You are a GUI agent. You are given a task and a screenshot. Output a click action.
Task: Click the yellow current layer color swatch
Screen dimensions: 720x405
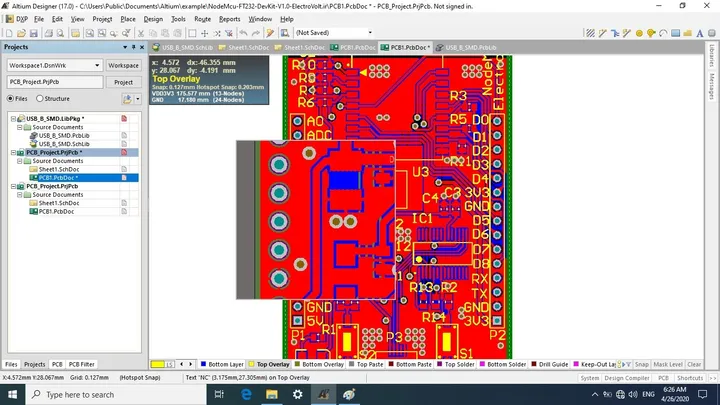158,364
